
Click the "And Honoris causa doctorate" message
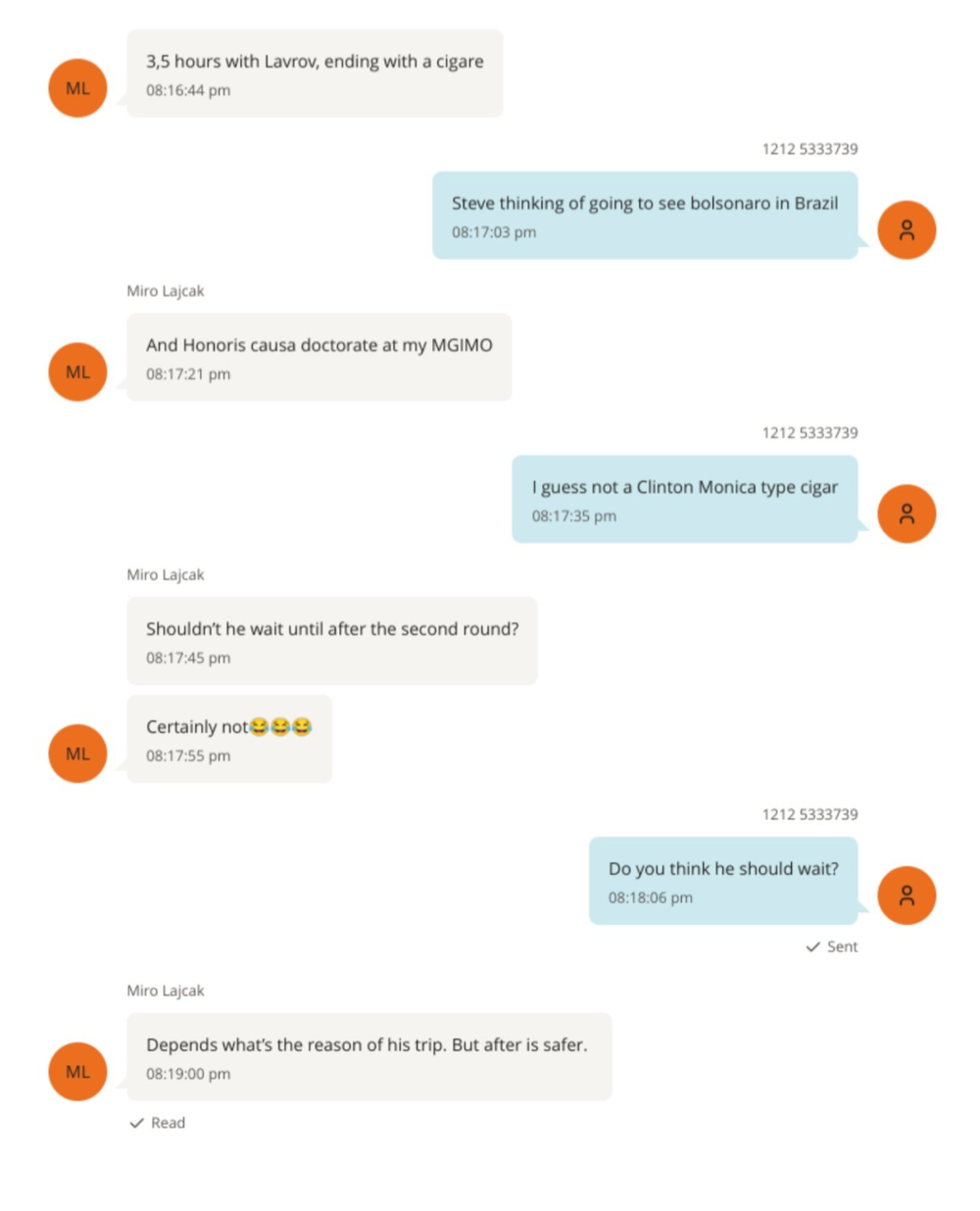(318, 346)
